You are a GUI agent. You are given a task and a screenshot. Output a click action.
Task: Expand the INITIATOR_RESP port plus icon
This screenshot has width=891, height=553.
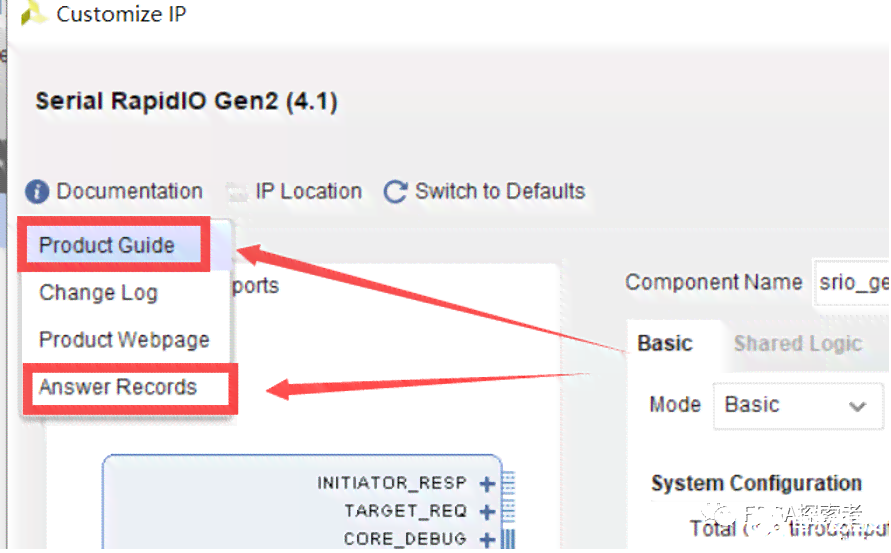pos(487,484)
